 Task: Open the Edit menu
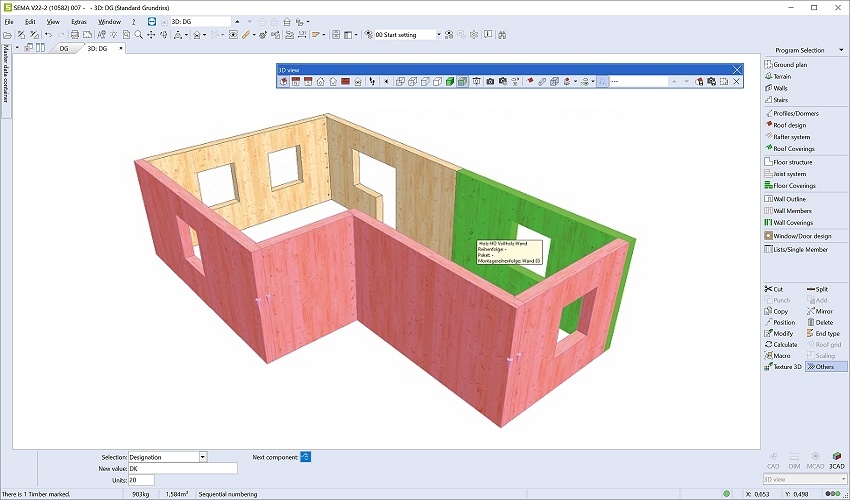pyautogui.click(x=30, y=22)
